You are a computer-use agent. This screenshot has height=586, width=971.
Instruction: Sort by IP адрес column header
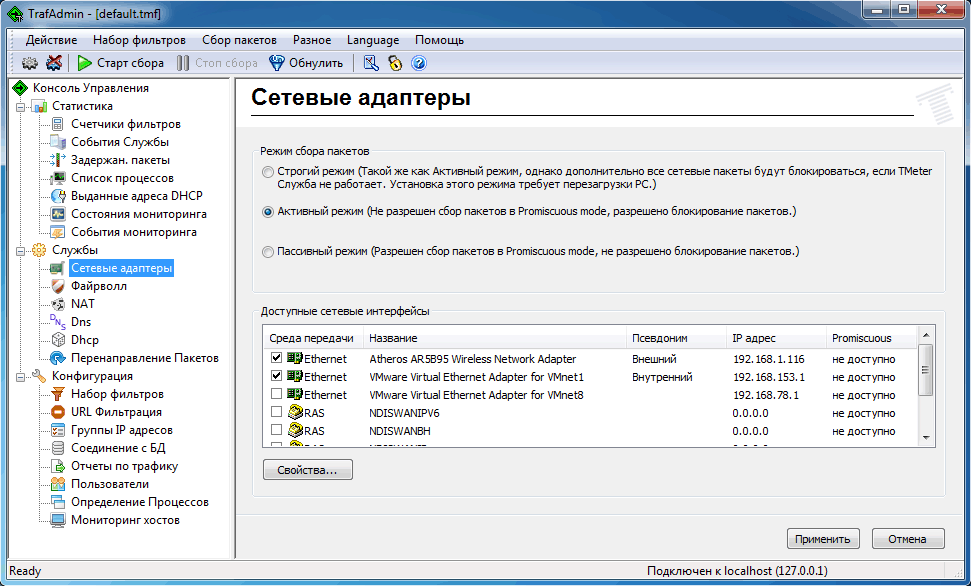(777, 338)
